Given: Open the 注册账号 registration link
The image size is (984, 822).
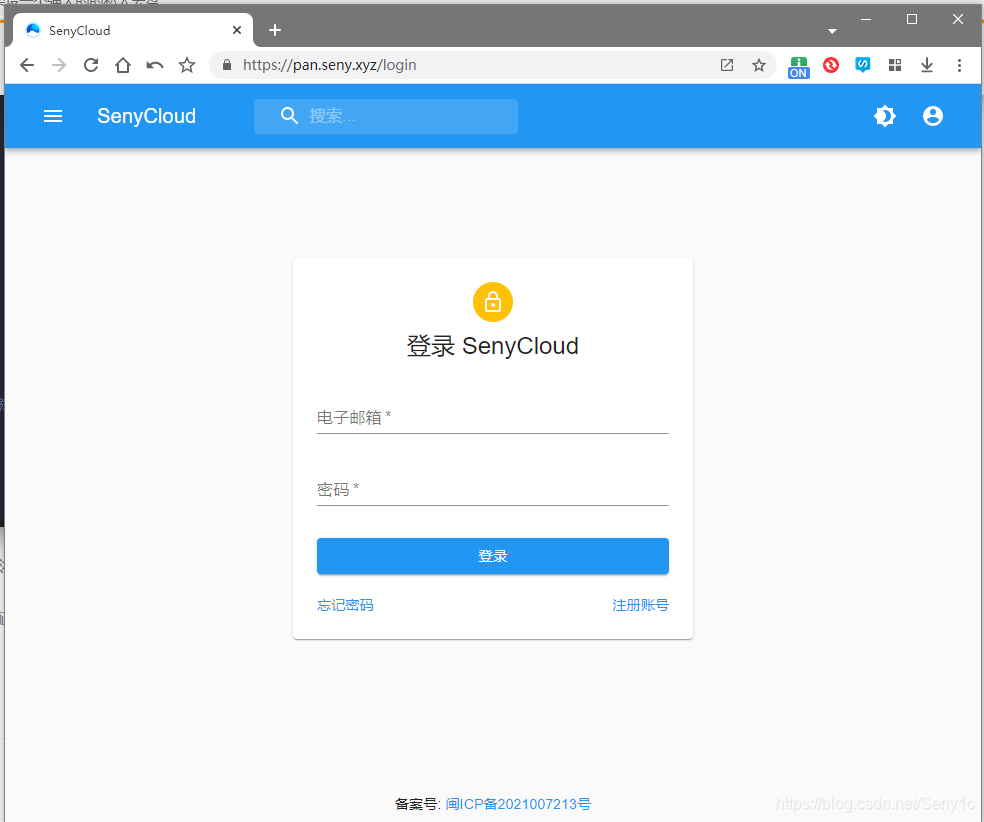Looking at the screenshot, I should click(x=640, y=605).
